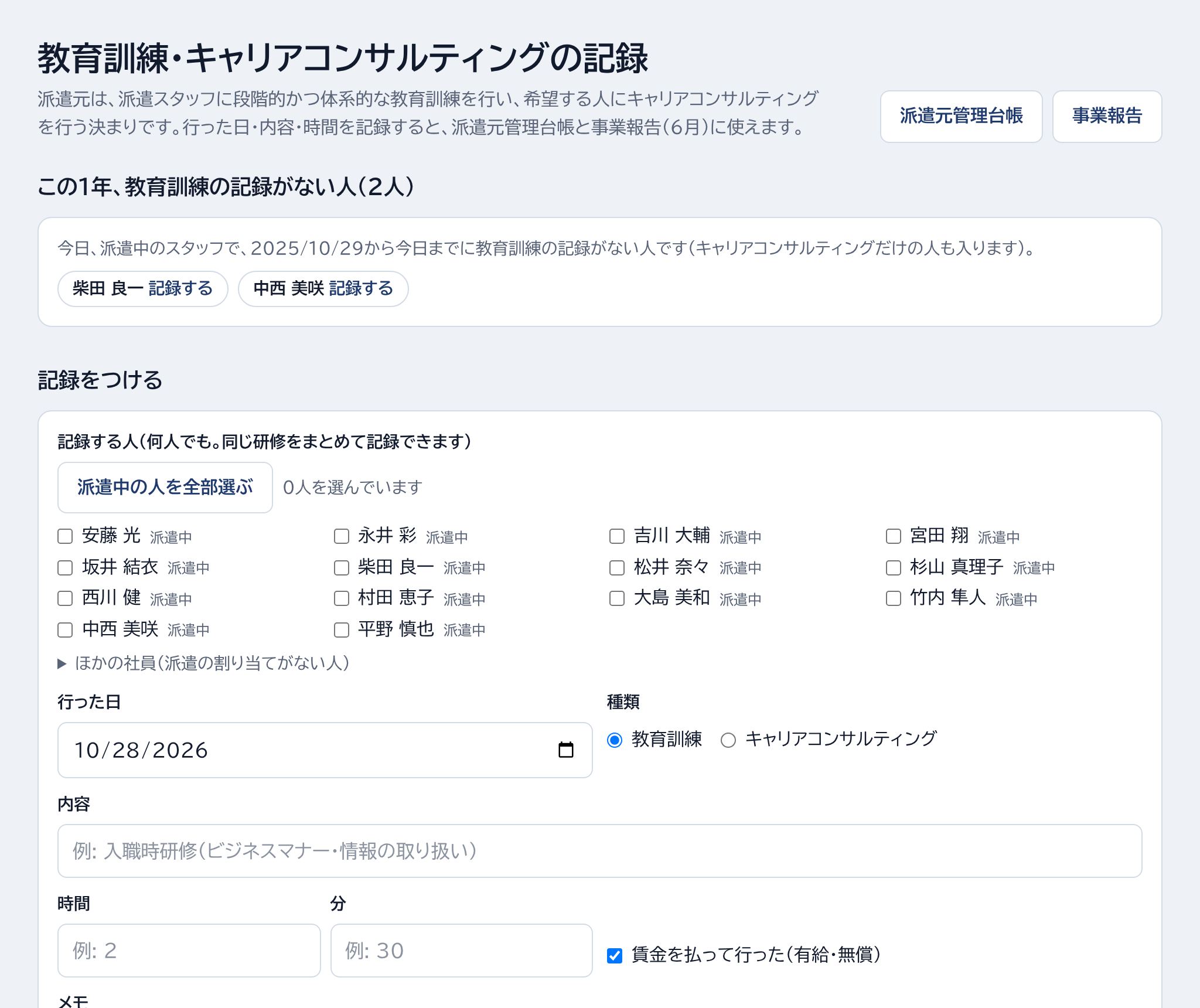Click the 記録をつける heading
The image size is (1200, 1008).
tap(100, 380)
